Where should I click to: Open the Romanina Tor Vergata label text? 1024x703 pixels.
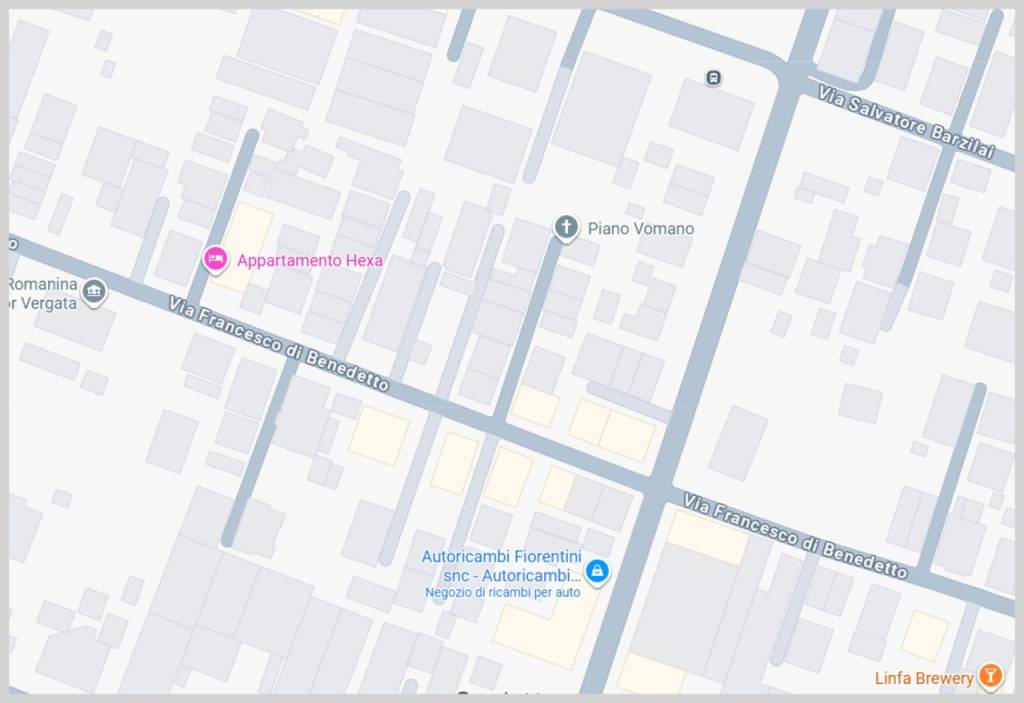click(43, 293)
